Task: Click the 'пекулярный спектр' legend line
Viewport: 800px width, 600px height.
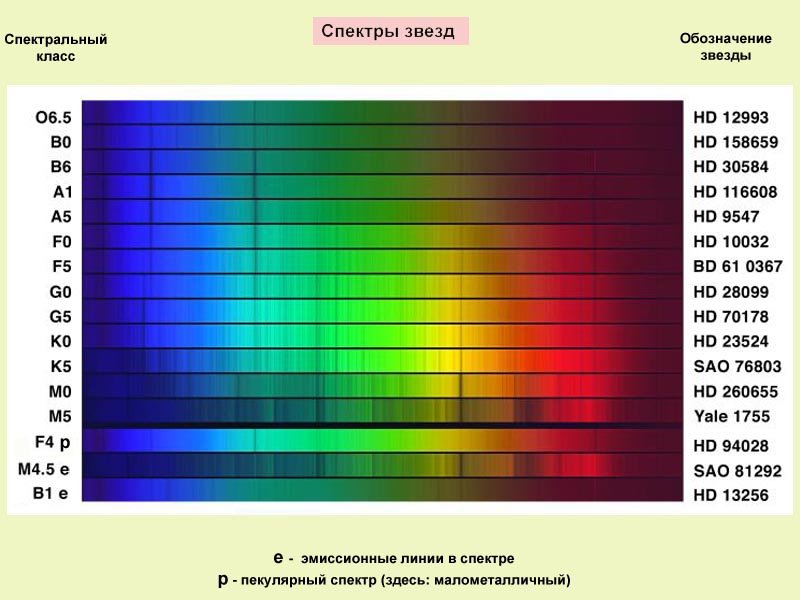Action: coord(394,580)
